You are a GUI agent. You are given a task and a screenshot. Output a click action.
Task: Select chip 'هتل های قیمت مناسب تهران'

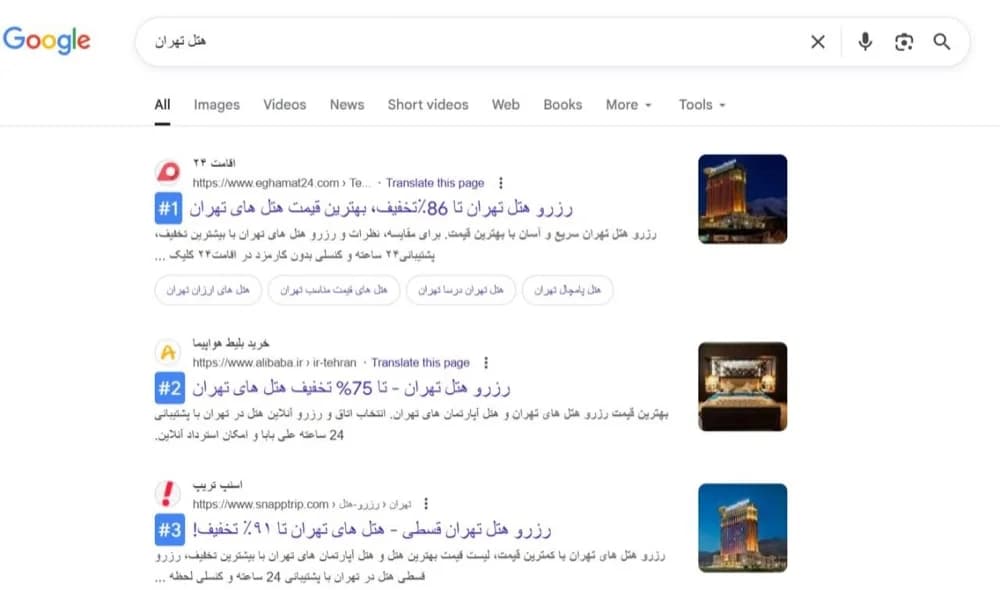(334, 290)
